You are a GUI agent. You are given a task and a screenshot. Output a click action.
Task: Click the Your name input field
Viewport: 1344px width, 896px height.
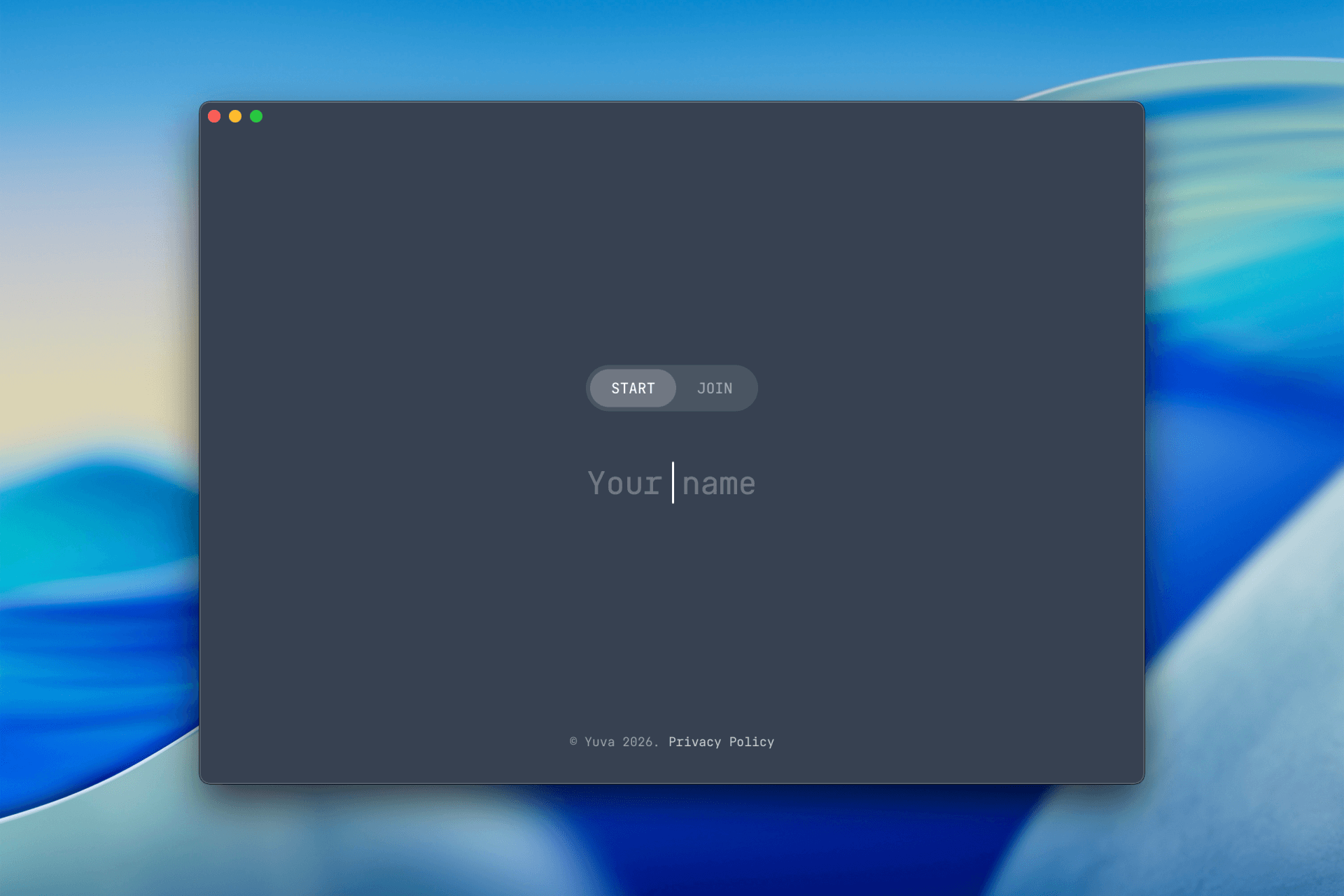(x=671, y=483)
